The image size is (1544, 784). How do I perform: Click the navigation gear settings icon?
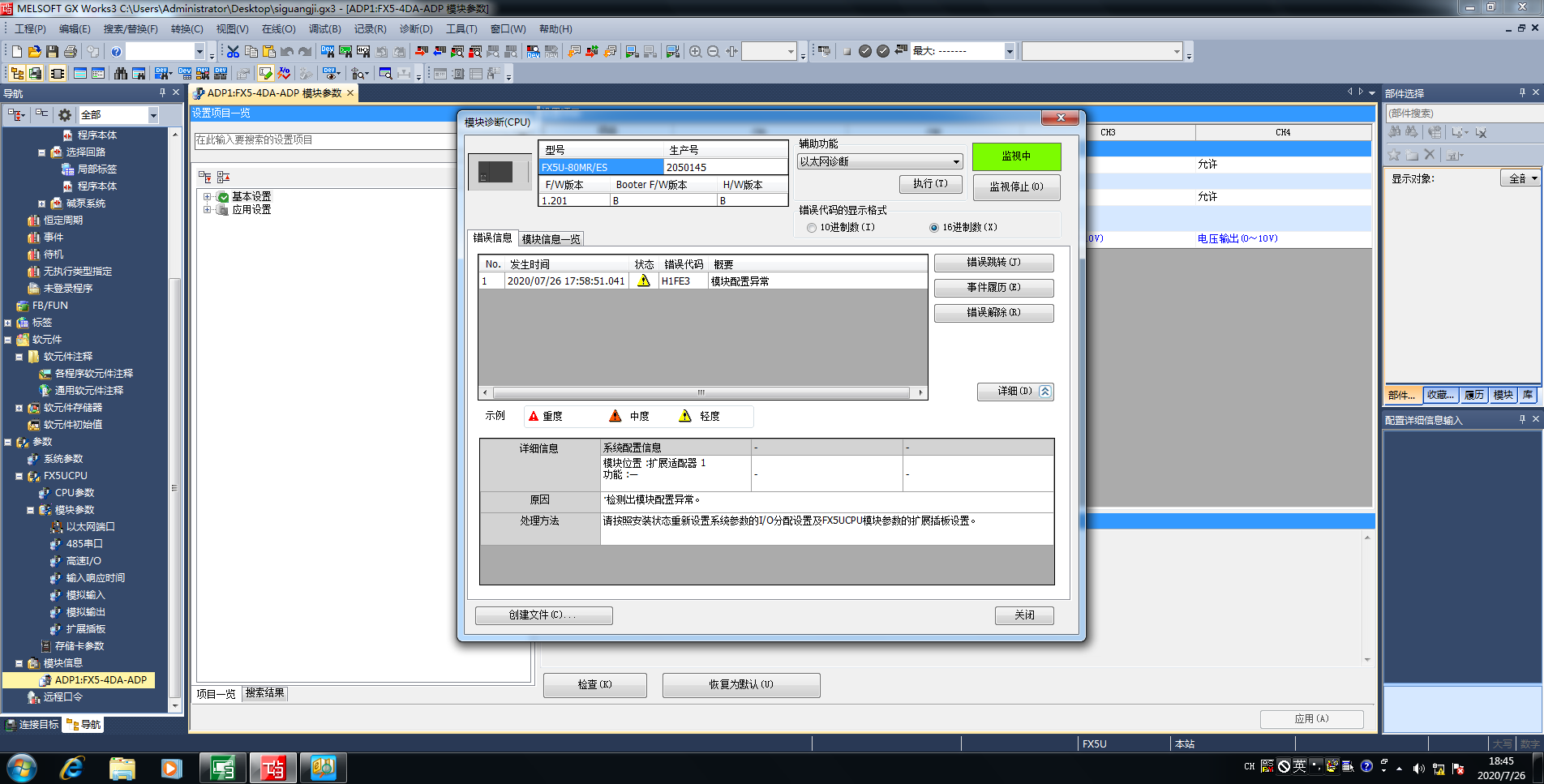coord(65,115)
